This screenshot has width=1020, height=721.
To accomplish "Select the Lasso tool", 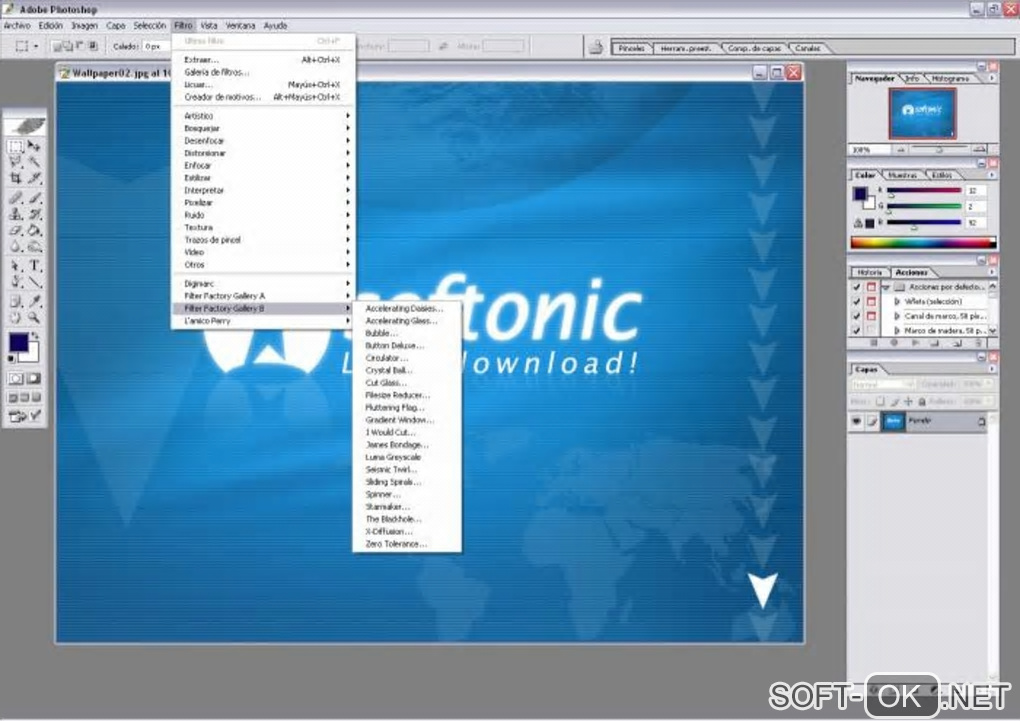I will pos(16,162).
